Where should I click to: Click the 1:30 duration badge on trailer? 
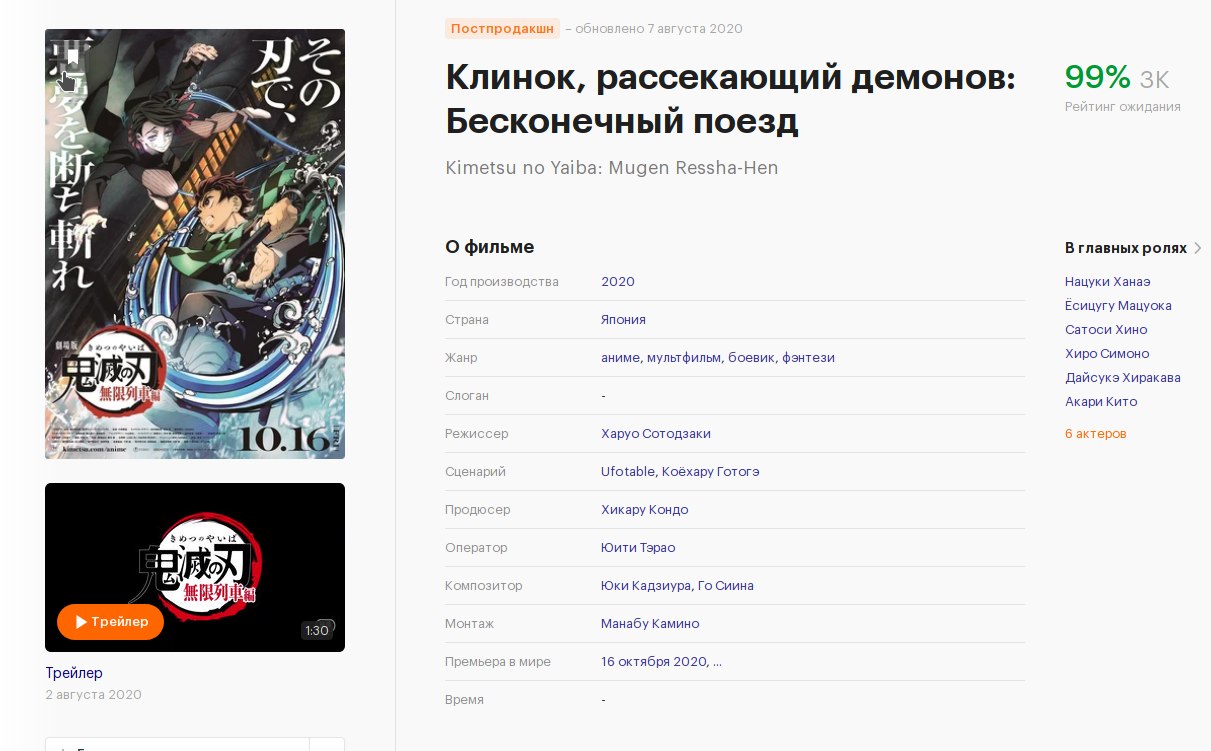coord(317,630)
